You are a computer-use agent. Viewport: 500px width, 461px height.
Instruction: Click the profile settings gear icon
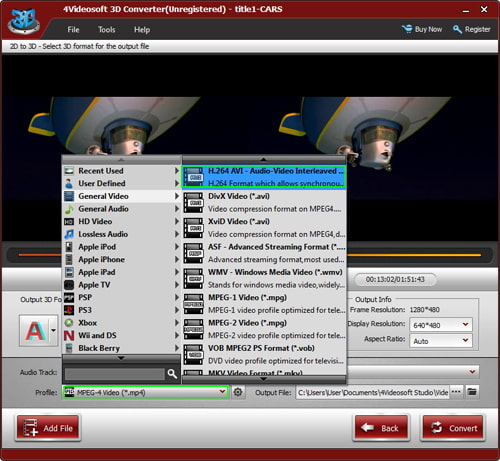pos(238,392)
